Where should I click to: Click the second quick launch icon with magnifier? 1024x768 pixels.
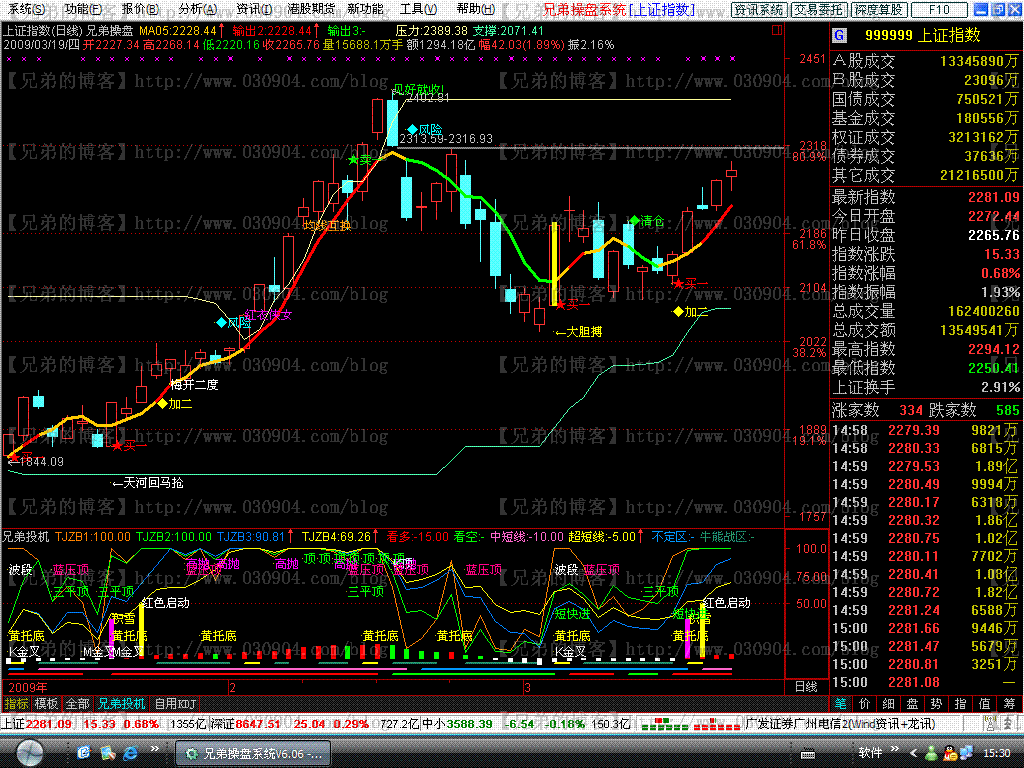click(x=108, y=753)
